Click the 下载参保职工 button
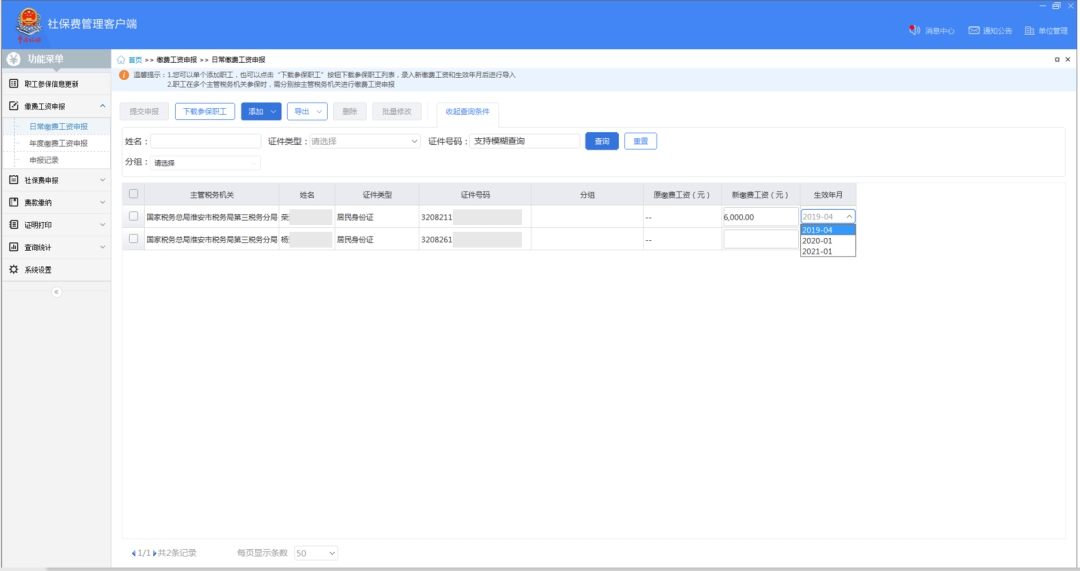 (204, 112)
